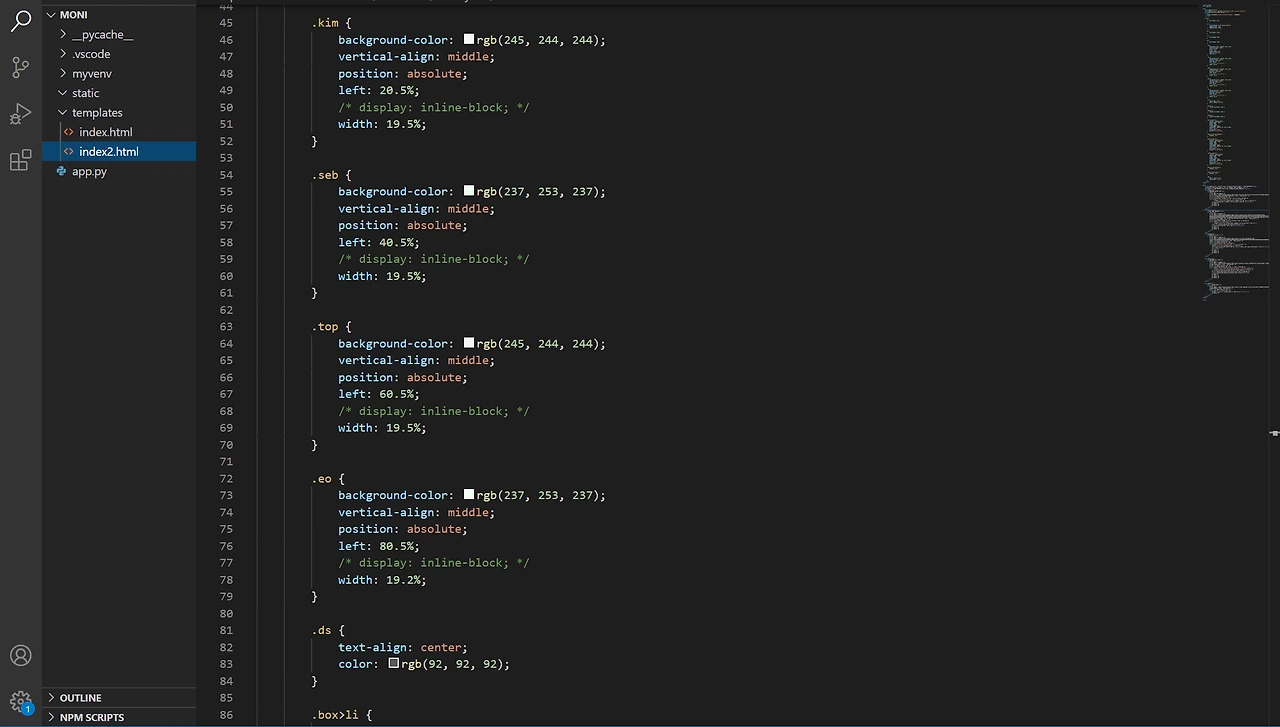
Task: Expand the myvenv folder
Action: (63, 74)
